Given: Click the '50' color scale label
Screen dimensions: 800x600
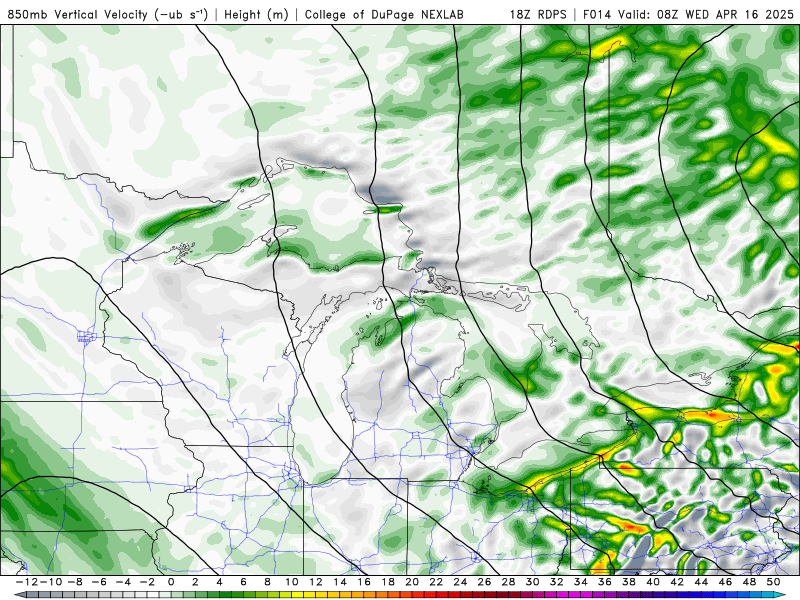Looking at the screenshot, I should pos(773,582).
